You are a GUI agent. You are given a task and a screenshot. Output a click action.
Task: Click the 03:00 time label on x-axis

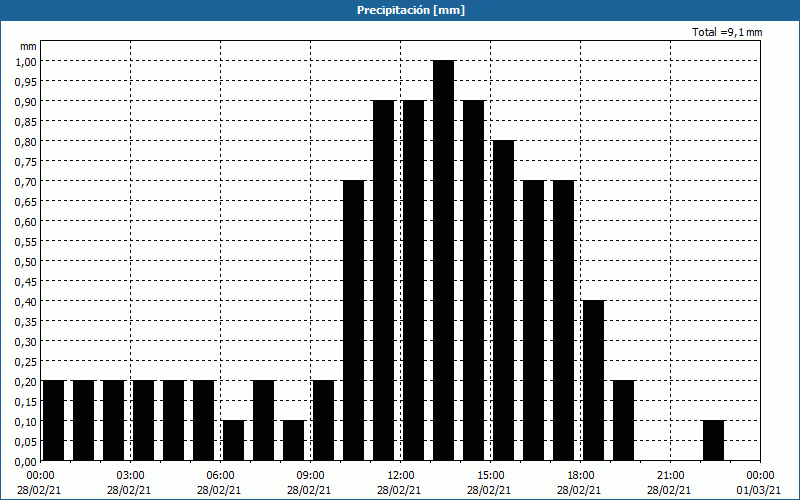pyautogui.click(x=130, y=476)
